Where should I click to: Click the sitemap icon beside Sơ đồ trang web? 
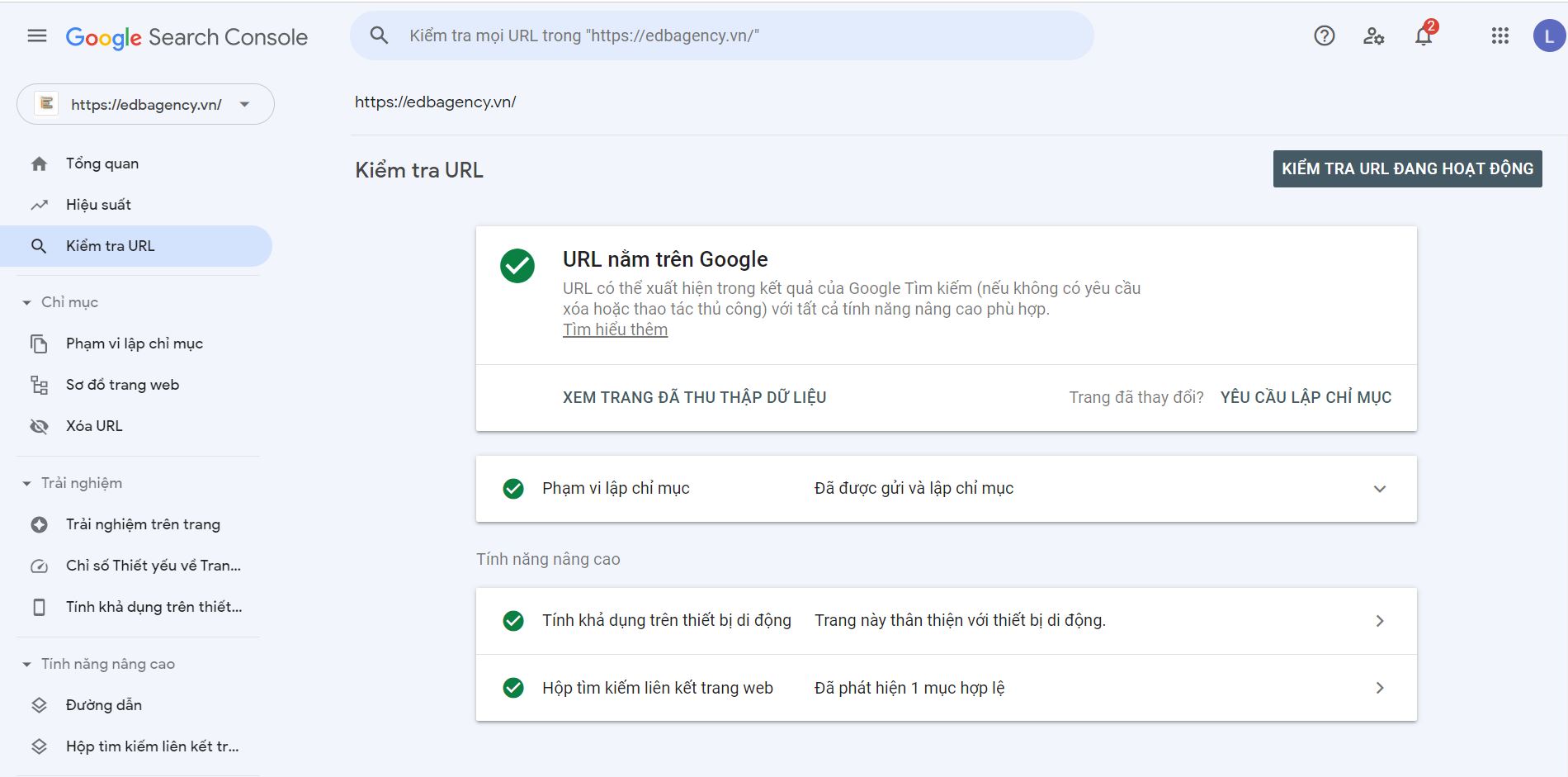[x=40, y=384]
